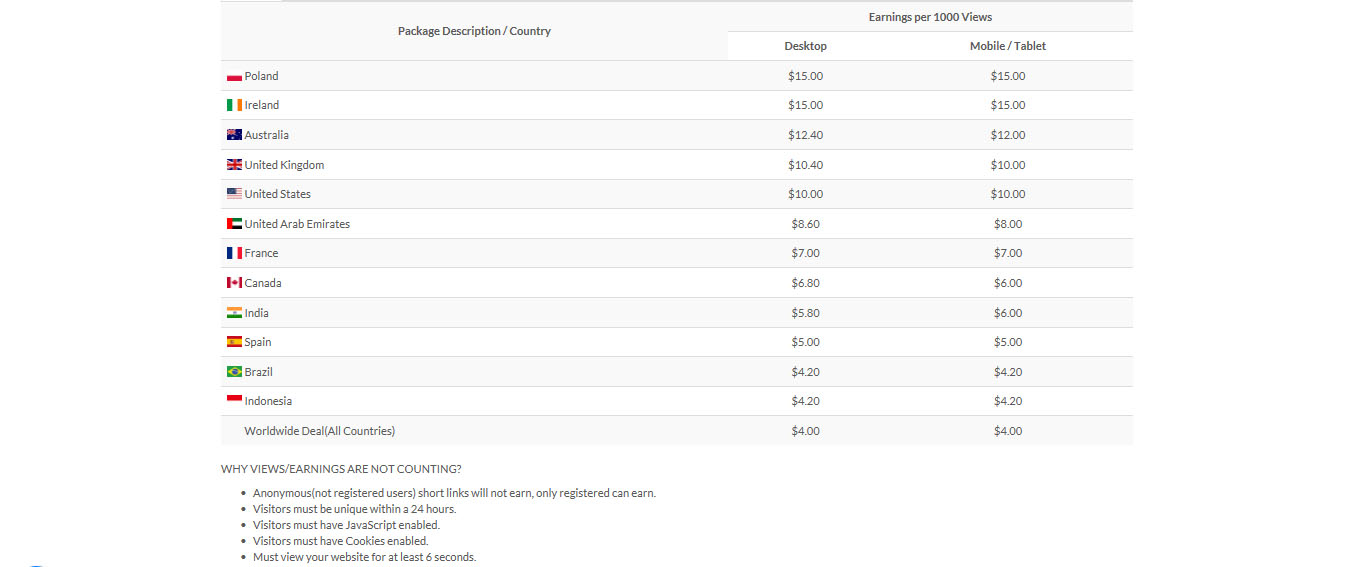Click the United States flag icon
The height and width of the screenshot is (567, 1351).
pos(234,194)
